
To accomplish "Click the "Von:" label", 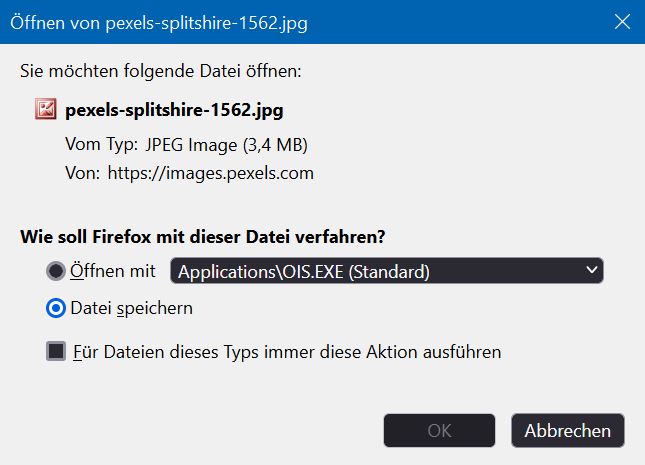I will [x=83, y=173].
